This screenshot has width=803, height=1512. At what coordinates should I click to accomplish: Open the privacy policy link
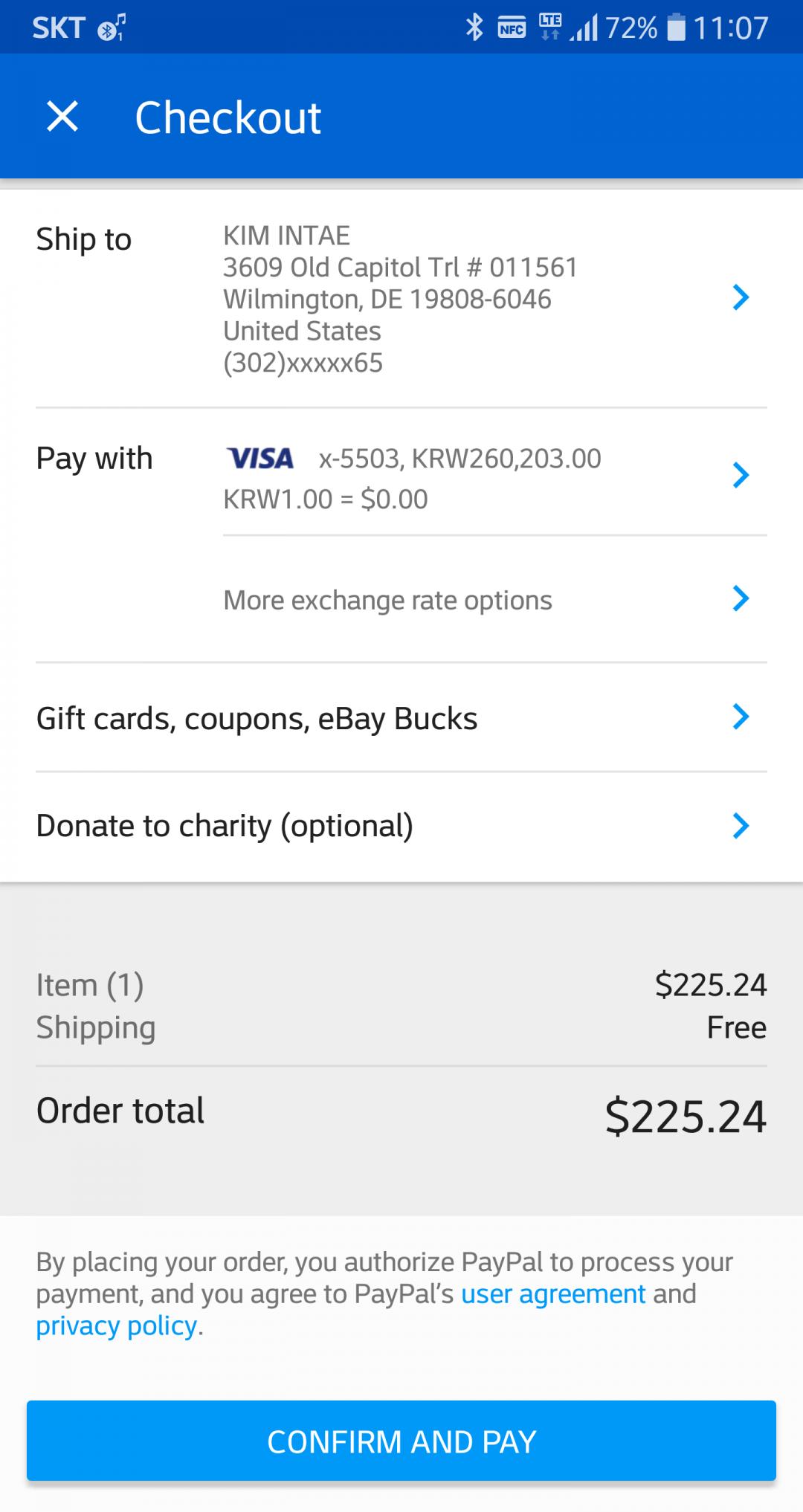tap(117, 1326)
